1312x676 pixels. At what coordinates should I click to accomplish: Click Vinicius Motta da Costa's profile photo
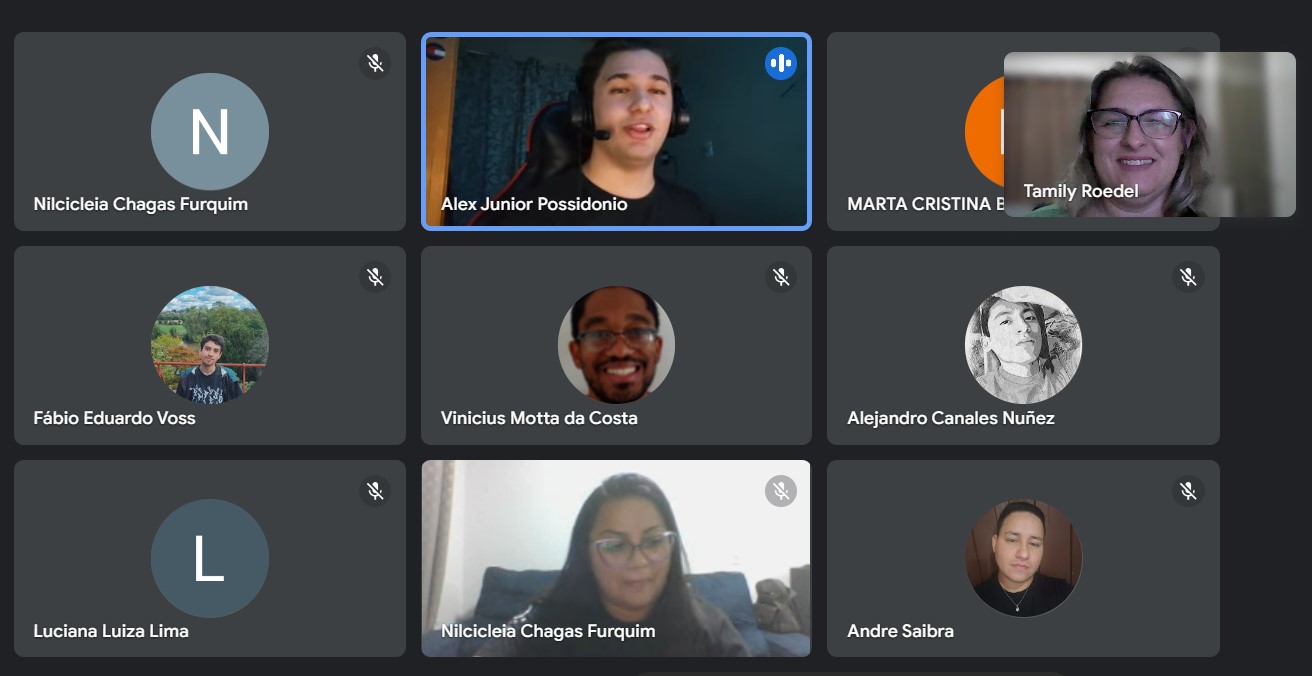616,345
